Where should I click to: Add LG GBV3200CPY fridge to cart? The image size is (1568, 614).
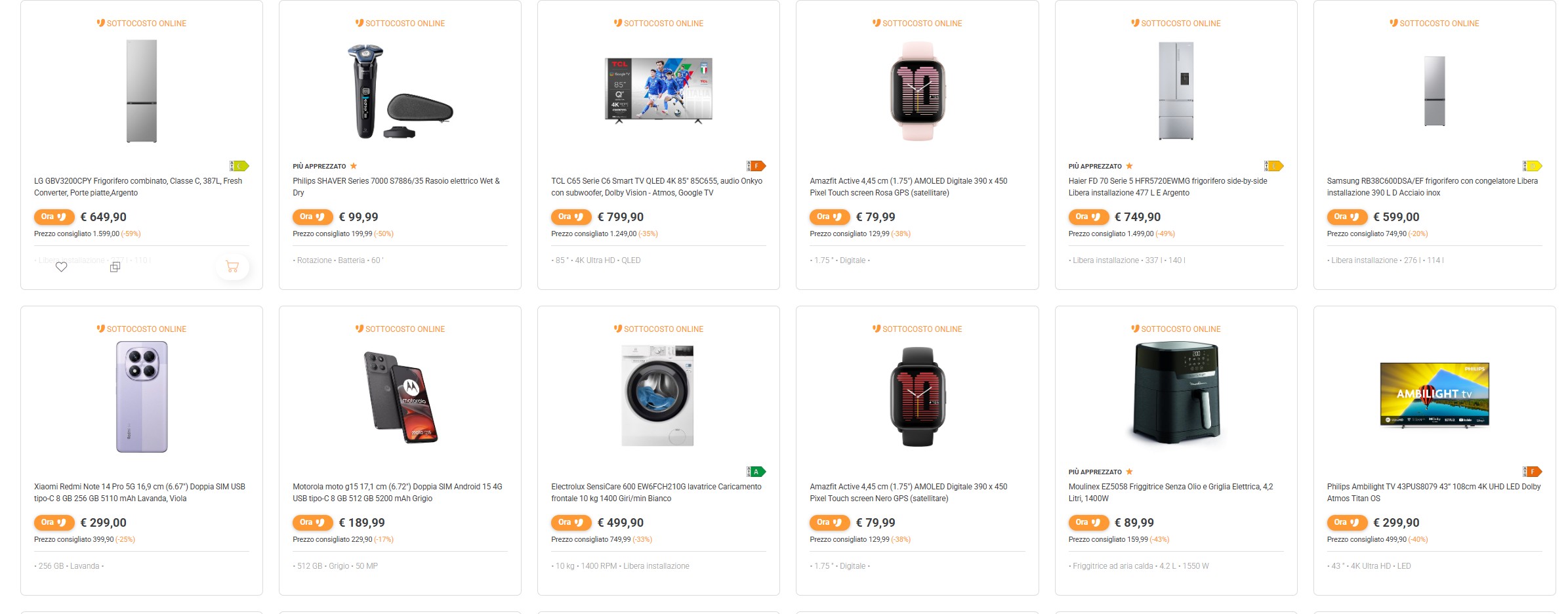[x=232, y=266]
